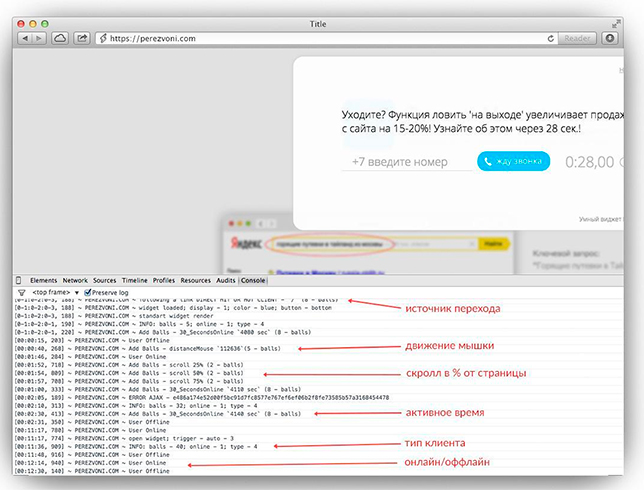Select the Resources tab
This screenshot has width=644, height=490.
[196, 281]
